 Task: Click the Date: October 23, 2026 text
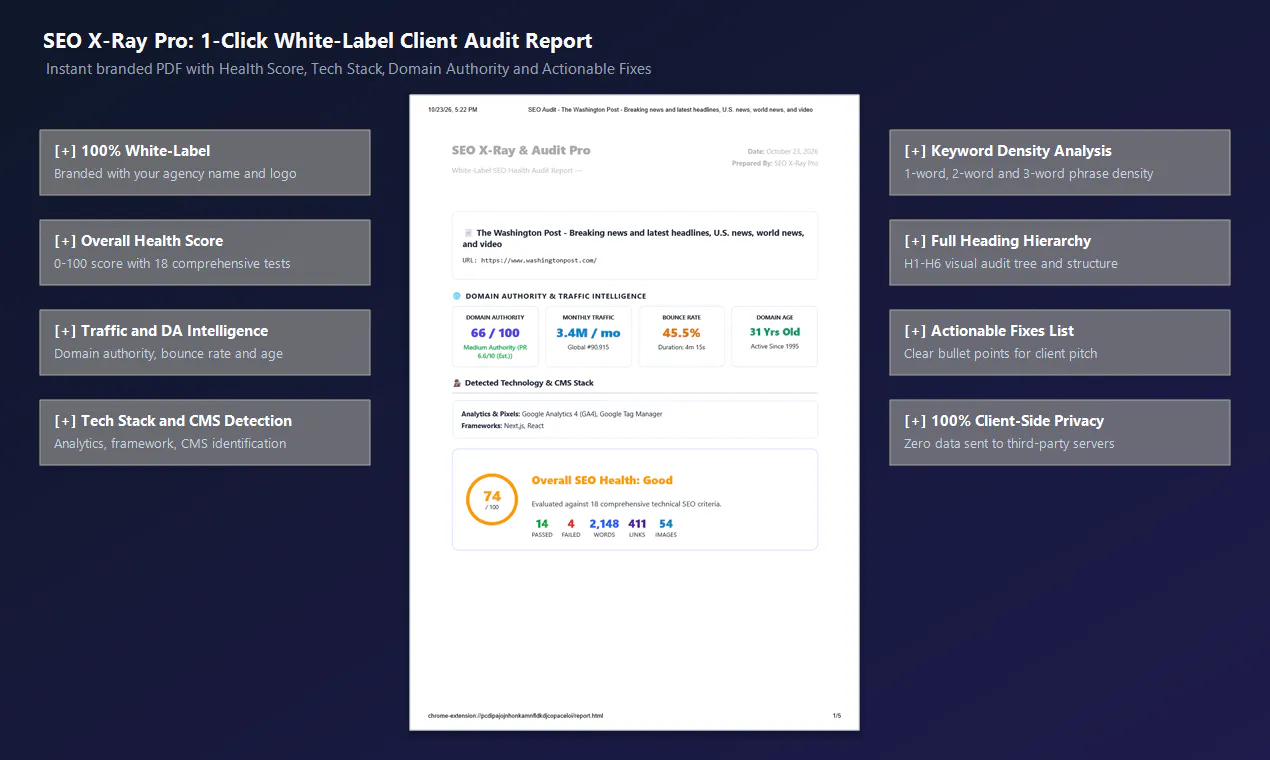(x=783, y=151)
